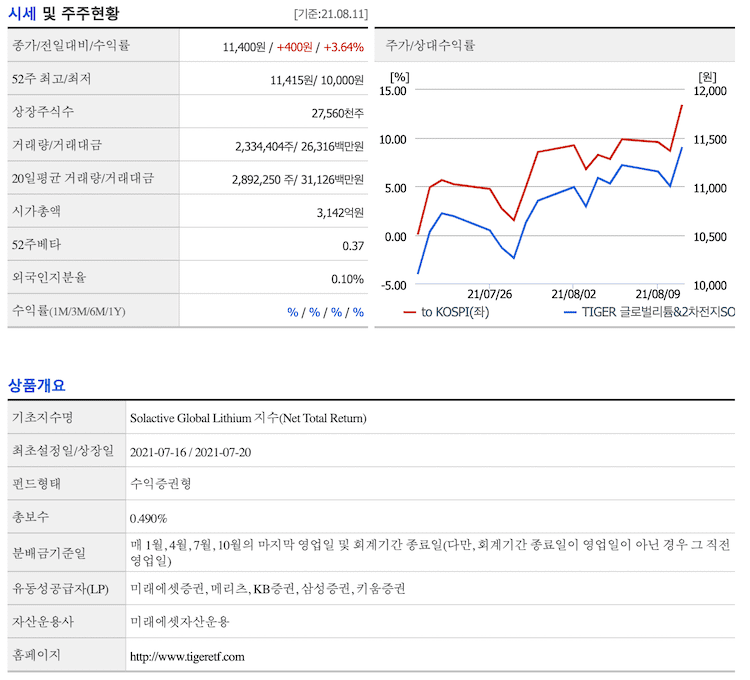The width and height of the screenshot is (750, 680).
Task: Select the 자산운용사 row label
Action: click(43, 621)
